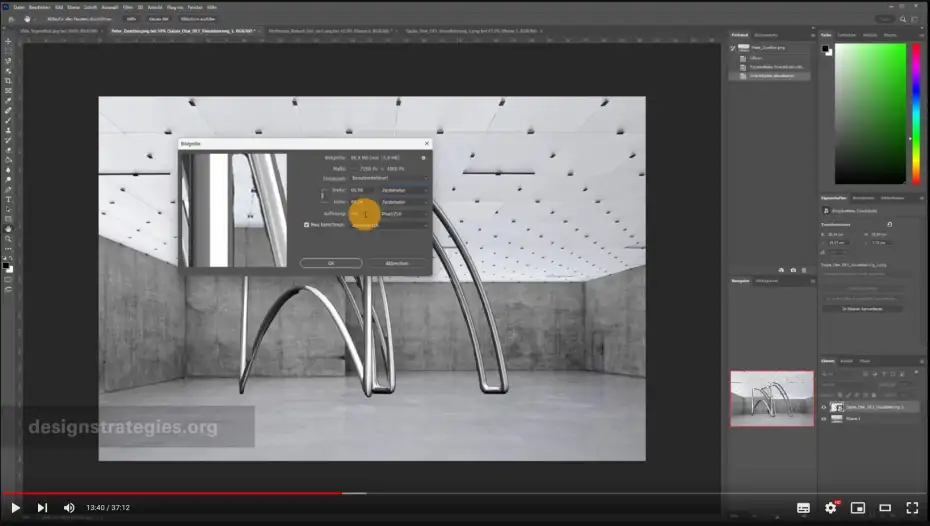
Task: Select the Pen tool
Action: (8, 190)
